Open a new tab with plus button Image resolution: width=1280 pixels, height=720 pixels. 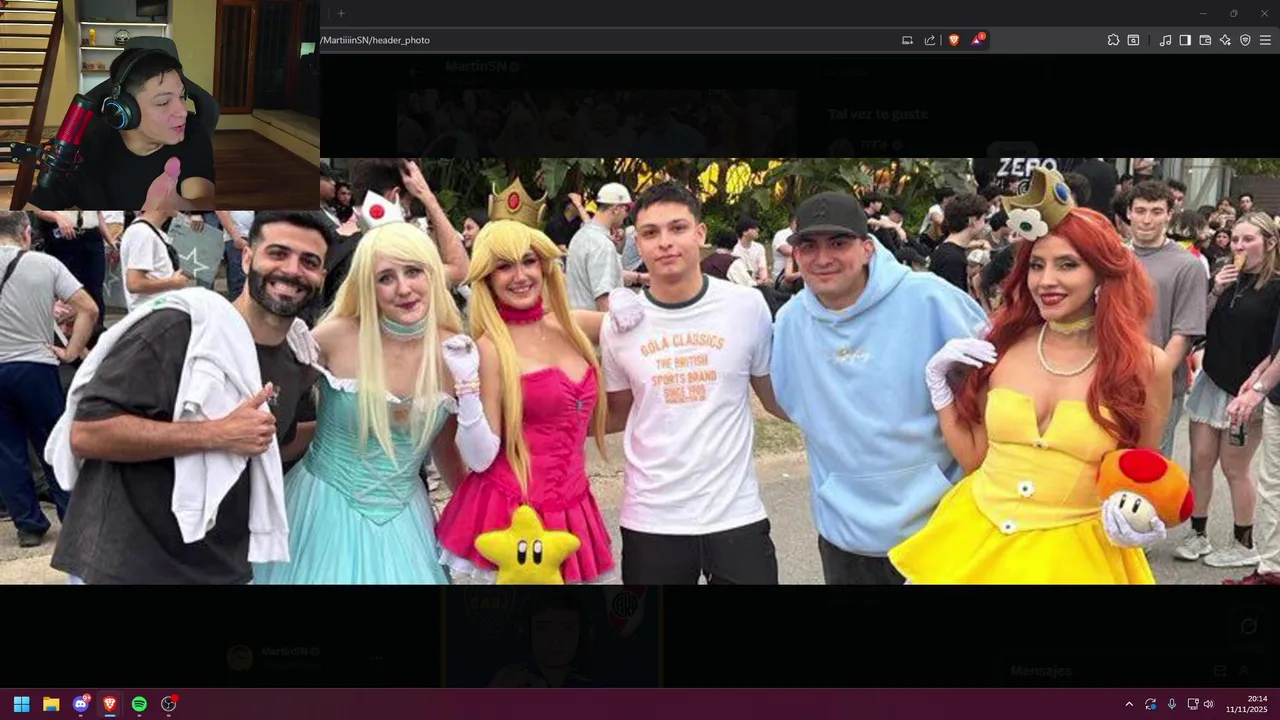(x=341, y=13)
